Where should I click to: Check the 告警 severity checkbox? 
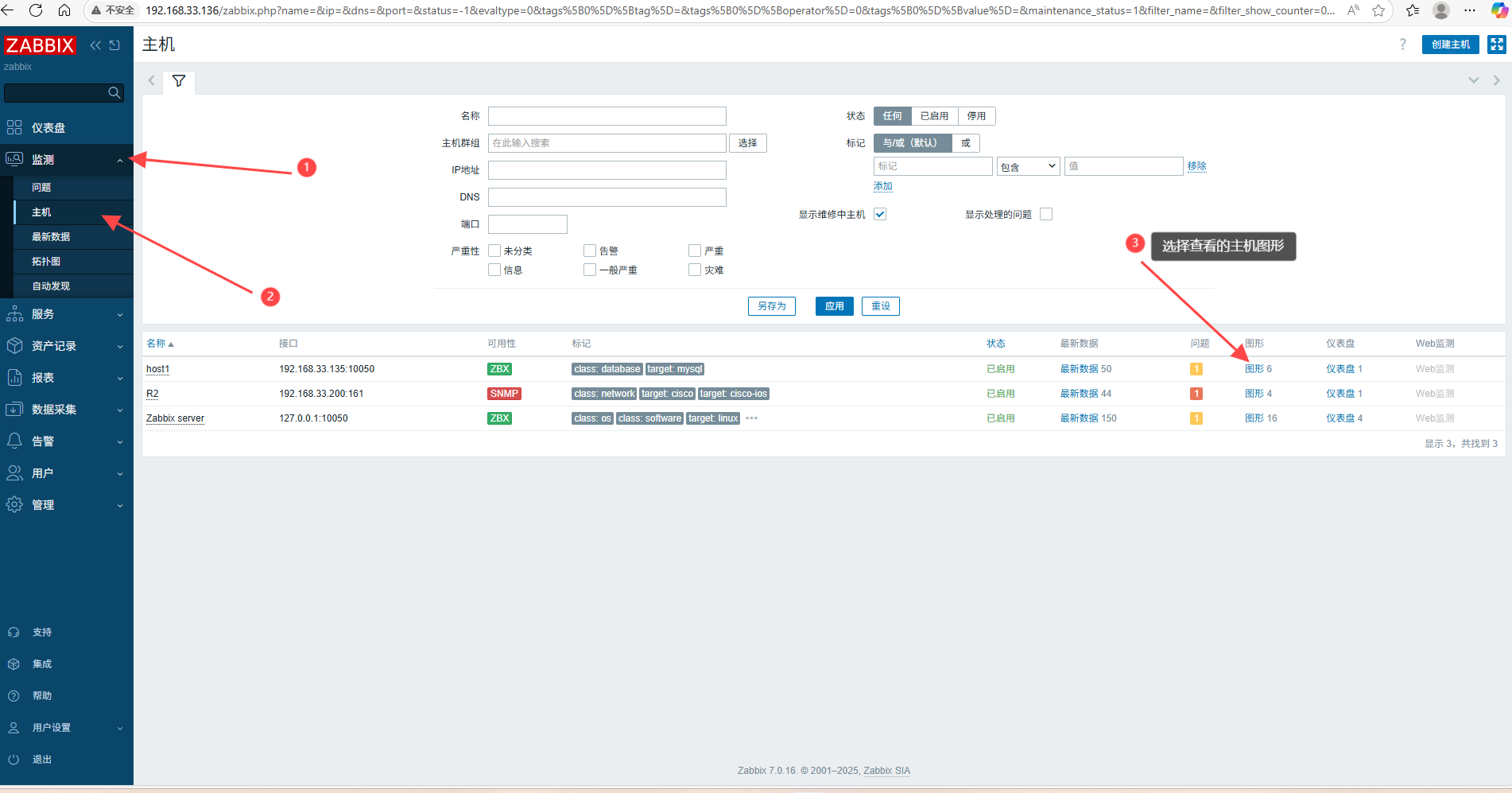coord(590,251)
